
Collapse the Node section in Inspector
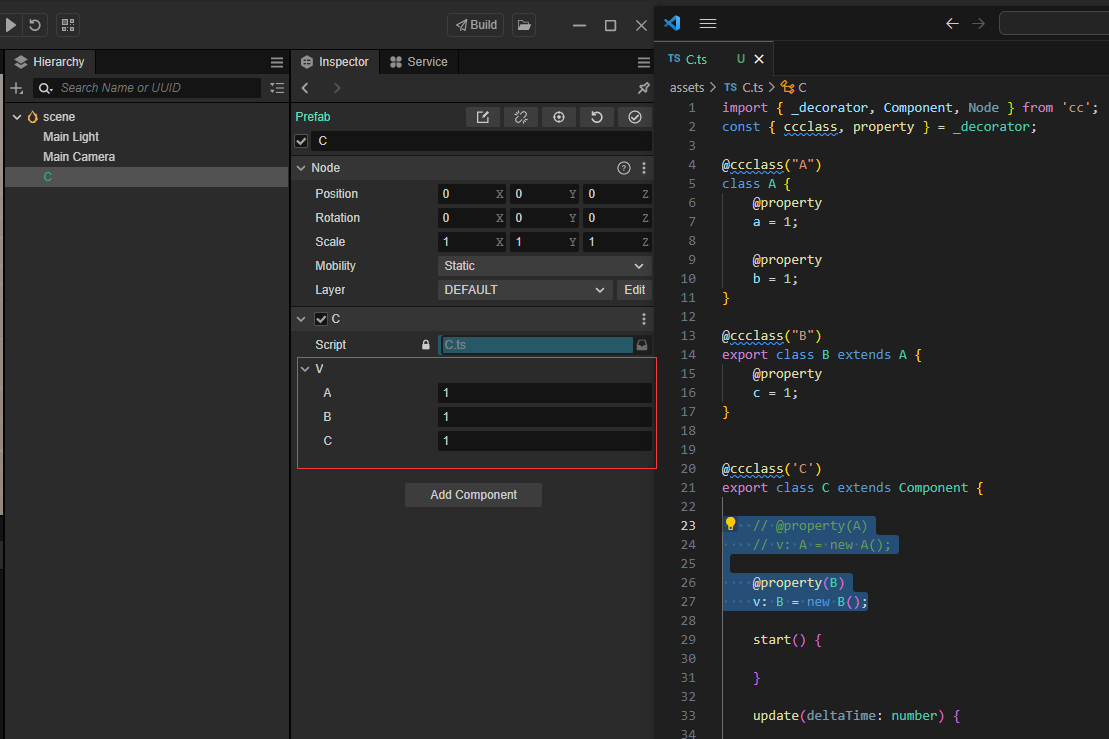click(301, 168)
